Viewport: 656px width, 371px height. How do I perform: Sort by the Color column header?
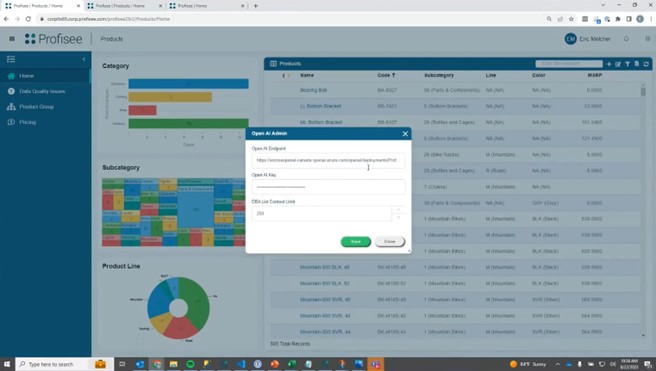[538, 75]
